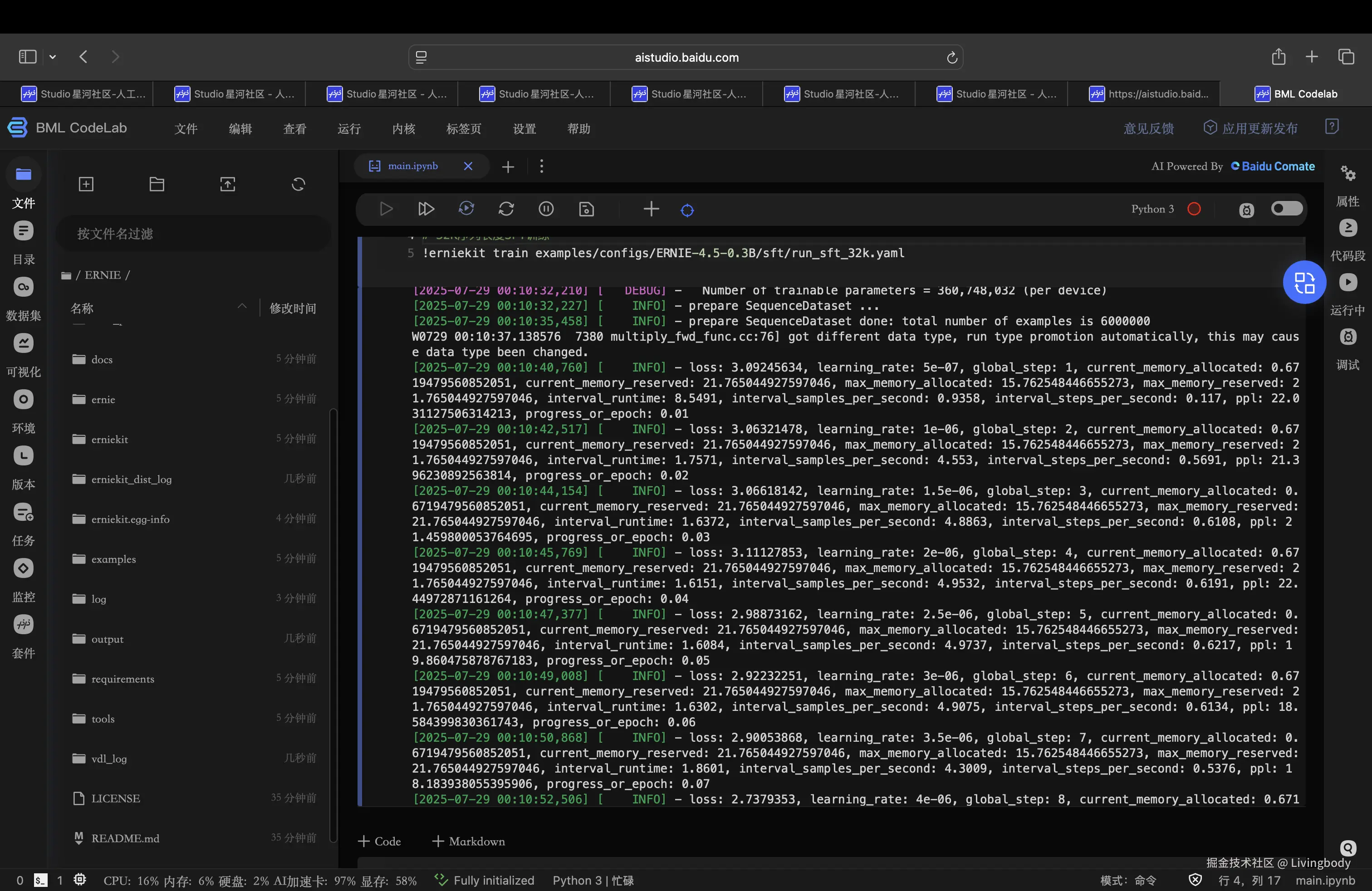Open the 文件 menu
Image resolution: width=1372 pixels, height=891 pixels.
186,128
